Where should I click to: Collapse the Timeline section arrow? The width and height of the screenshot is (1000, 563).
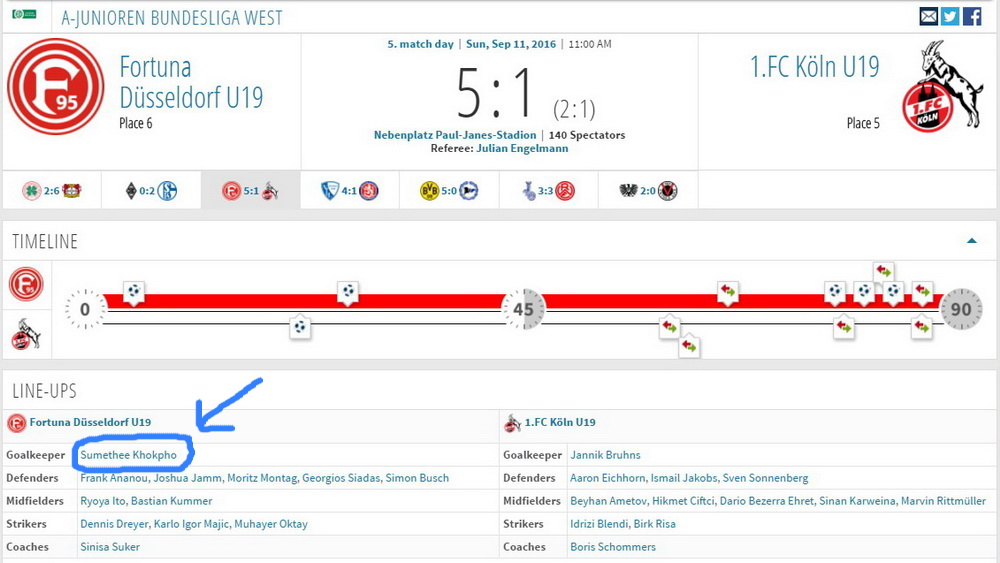pyautogui.click(x=971, y=241)
